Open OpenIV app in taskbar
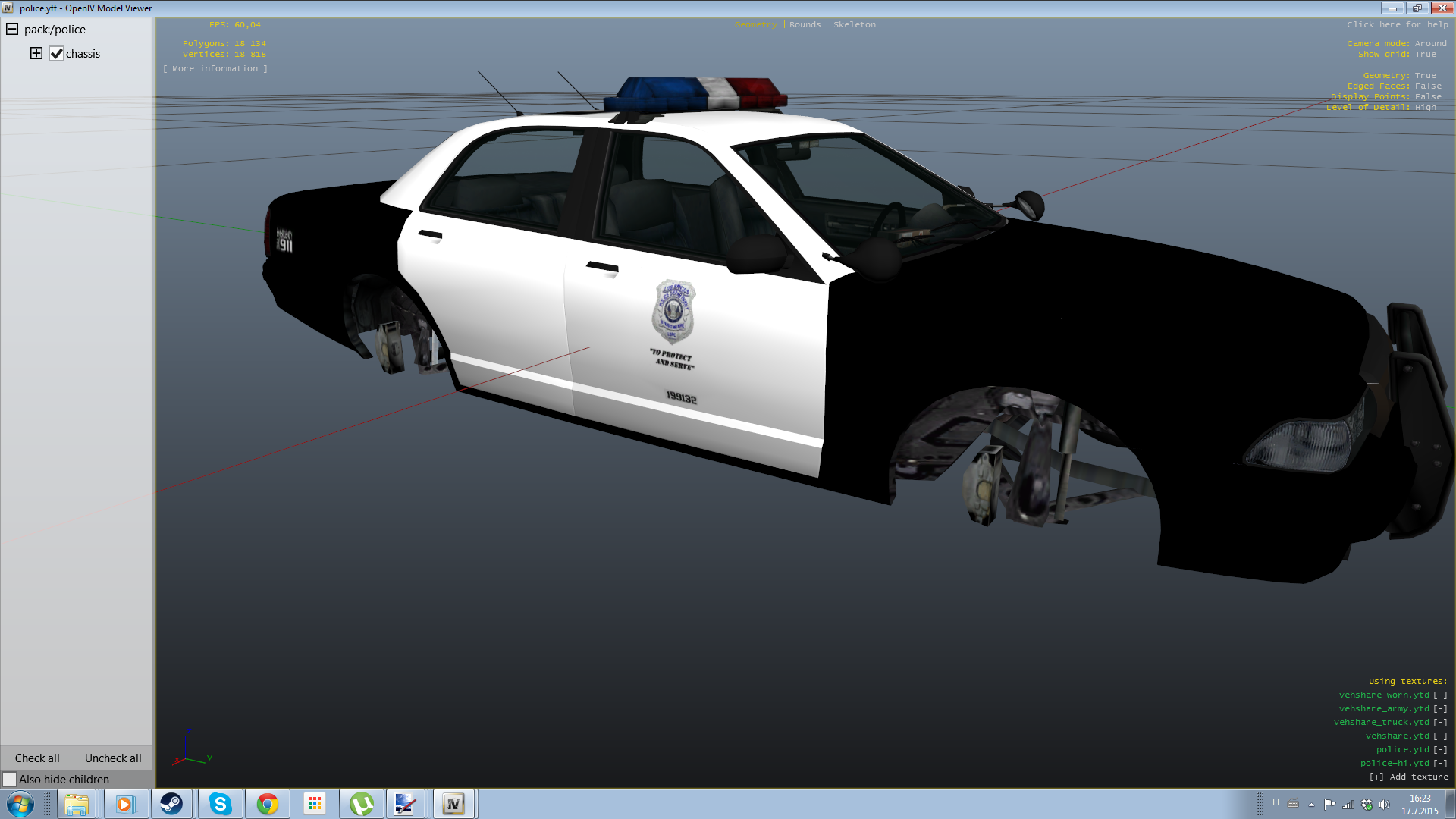Screen dimensions: 1456x819 [x=453, y=804]
